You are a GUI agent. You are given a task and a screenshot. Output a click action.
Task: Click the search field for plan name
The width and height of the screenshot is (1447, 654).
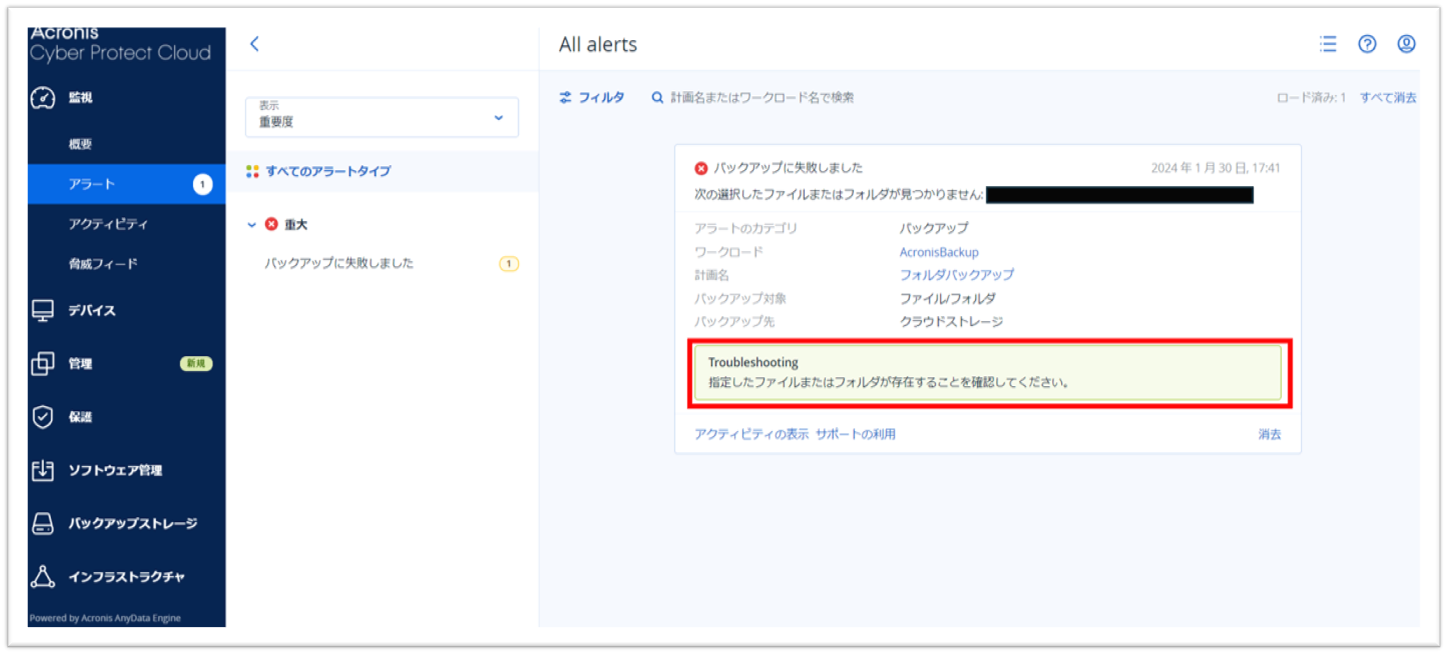click(762, 97)
